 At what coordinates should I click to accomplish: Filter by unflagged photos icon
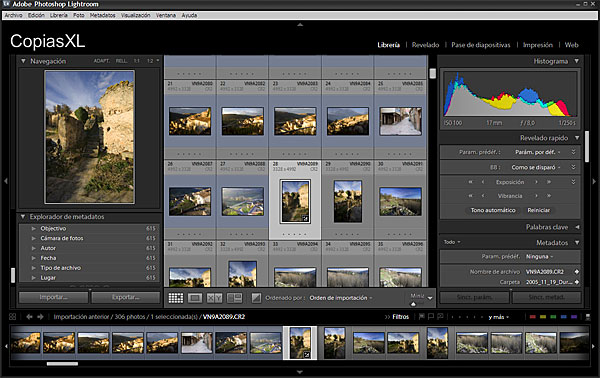point(431,317)
